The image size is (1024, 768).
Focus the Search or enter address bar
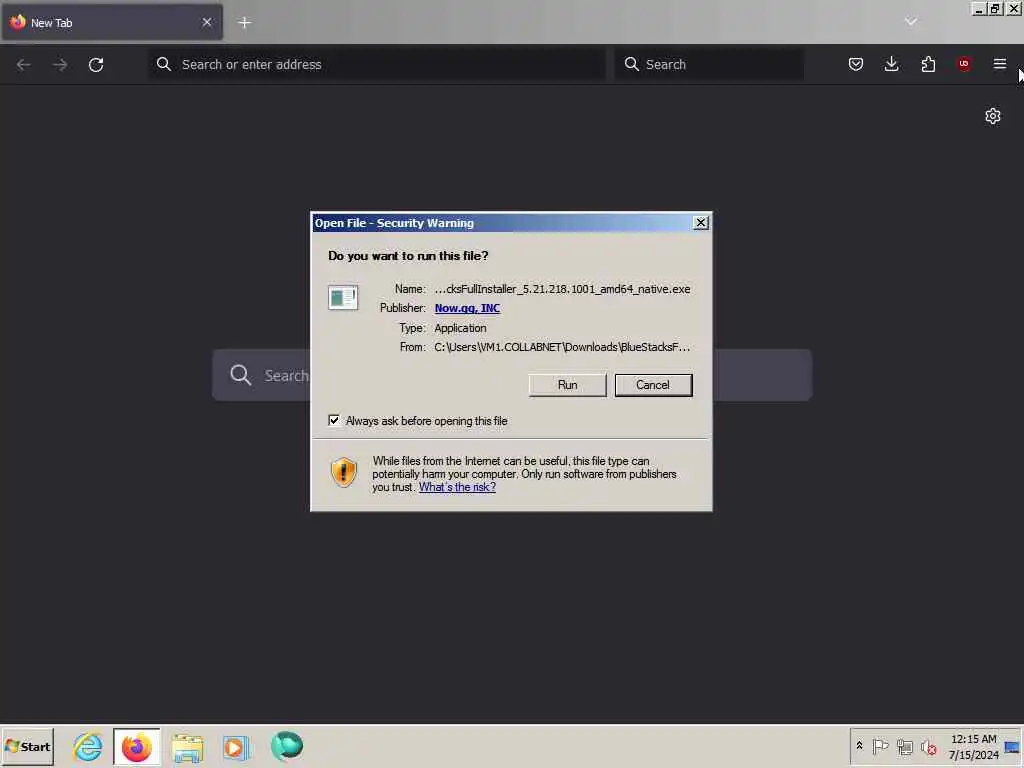[x=377, y=64]
